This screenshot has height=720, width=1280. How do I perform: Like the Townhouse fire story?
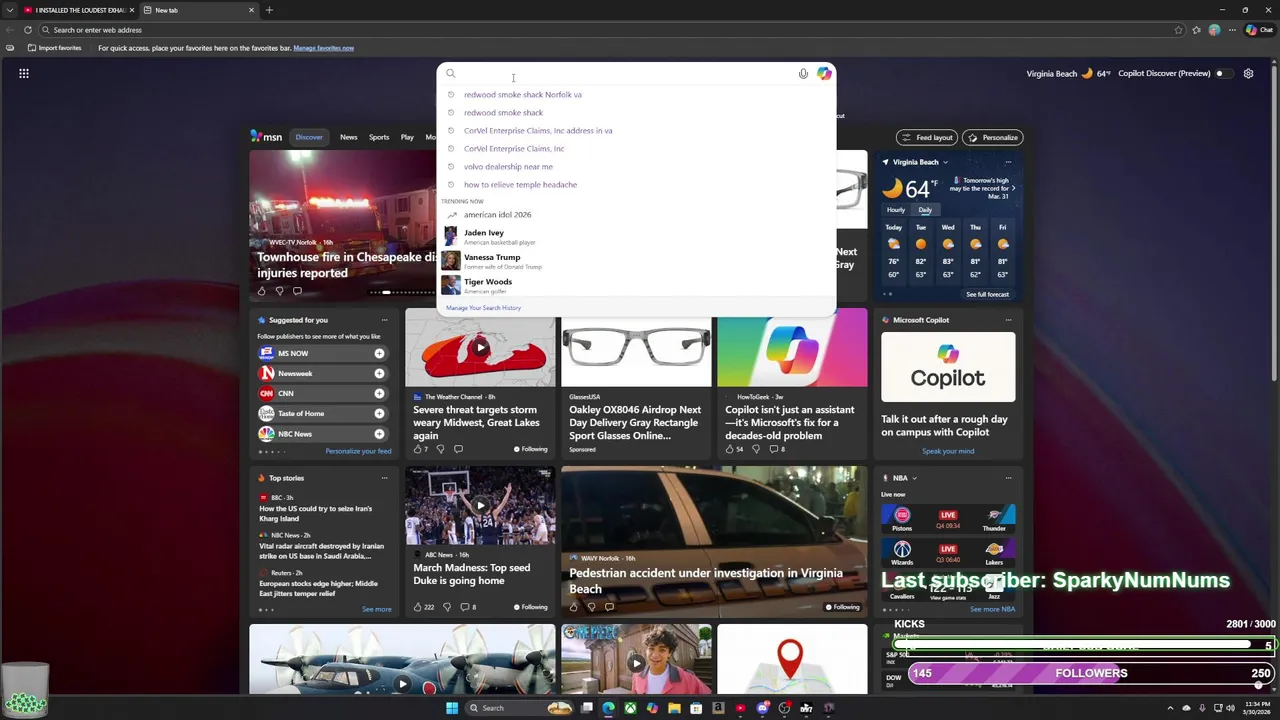click(x=262, y=291)
